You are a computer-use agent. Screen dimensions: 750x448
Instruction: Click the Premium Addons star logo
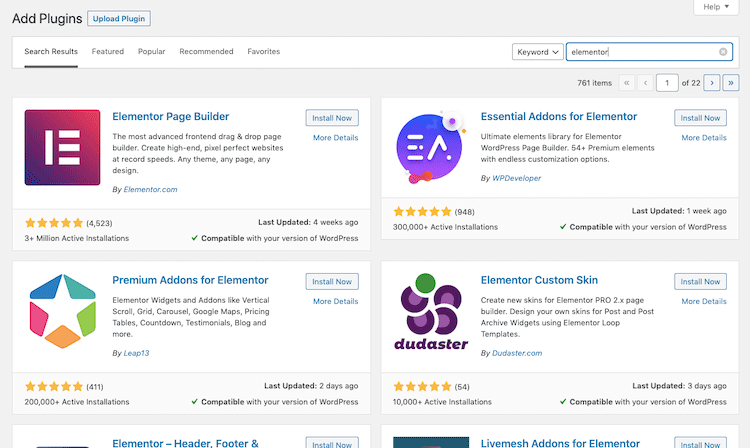(x=63, y=311)
